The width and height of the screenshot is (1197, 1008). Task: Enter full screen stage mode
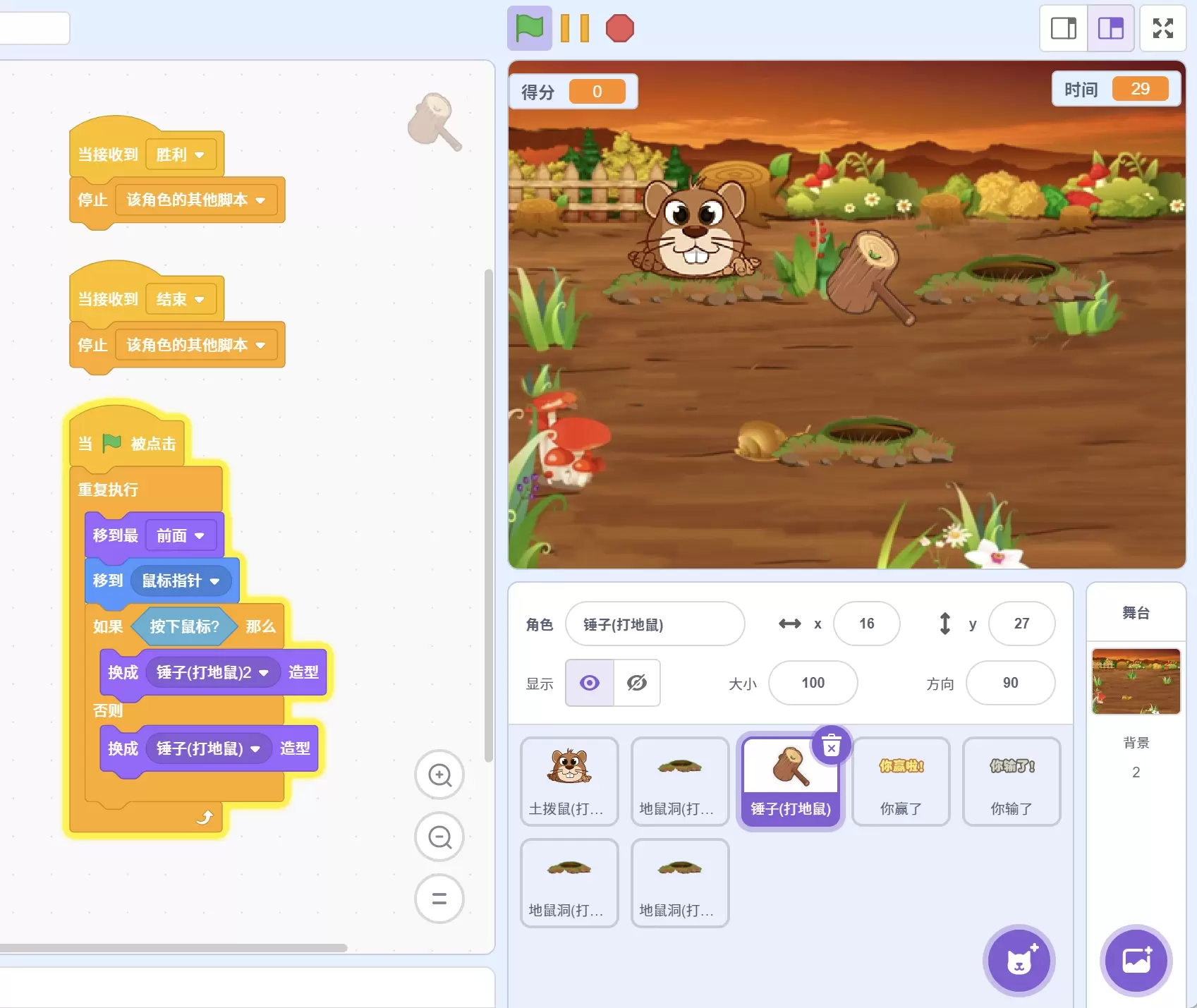tap(1163, 28)
